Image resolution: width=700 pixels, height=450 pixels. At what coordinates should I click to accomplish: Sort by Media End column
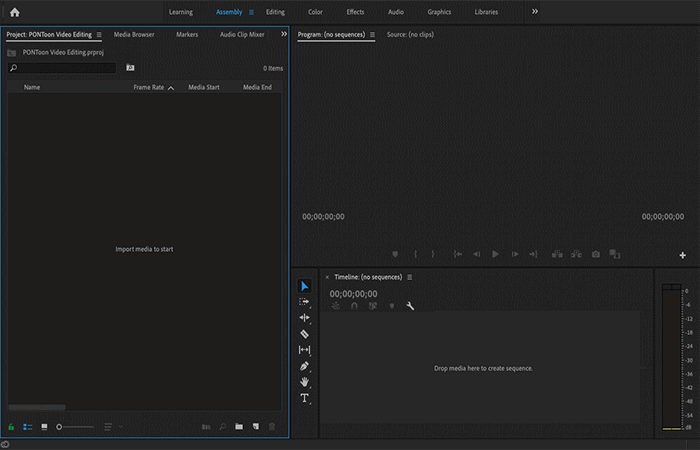coord(257,87)
